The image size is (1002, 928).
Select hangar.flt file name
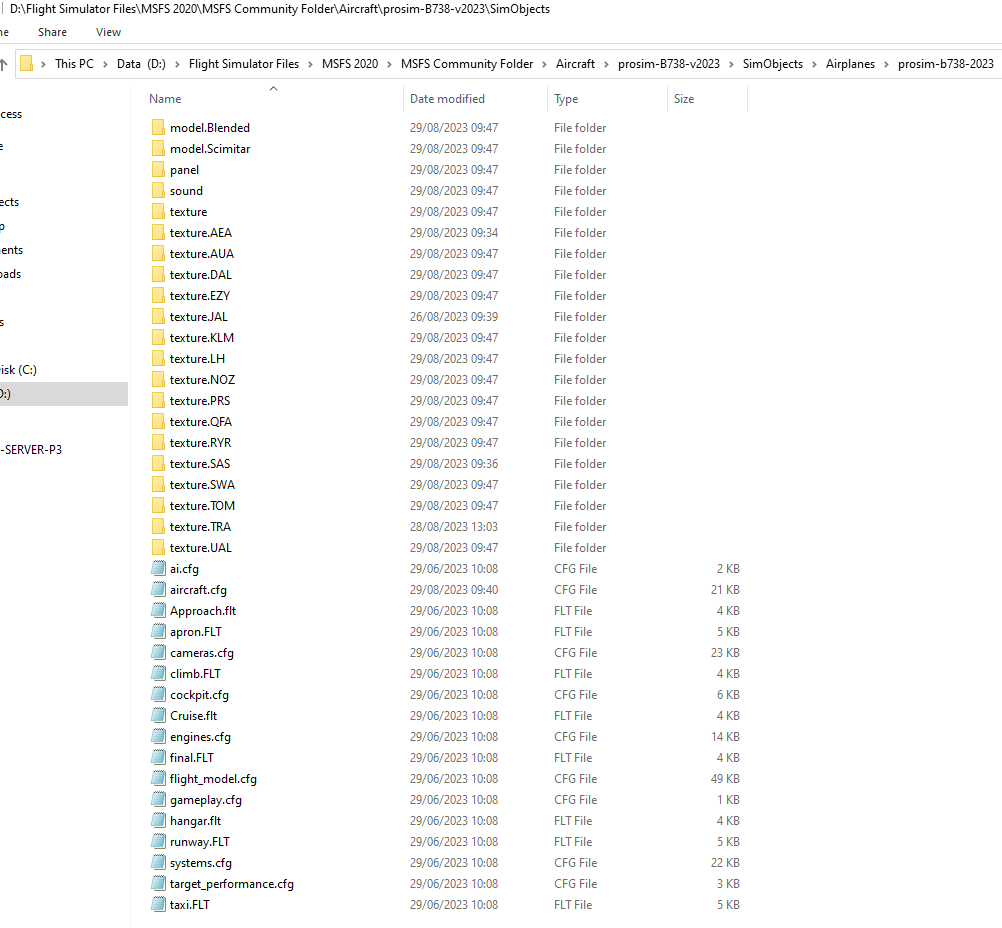pyautogui.click(x=195, y=821)
